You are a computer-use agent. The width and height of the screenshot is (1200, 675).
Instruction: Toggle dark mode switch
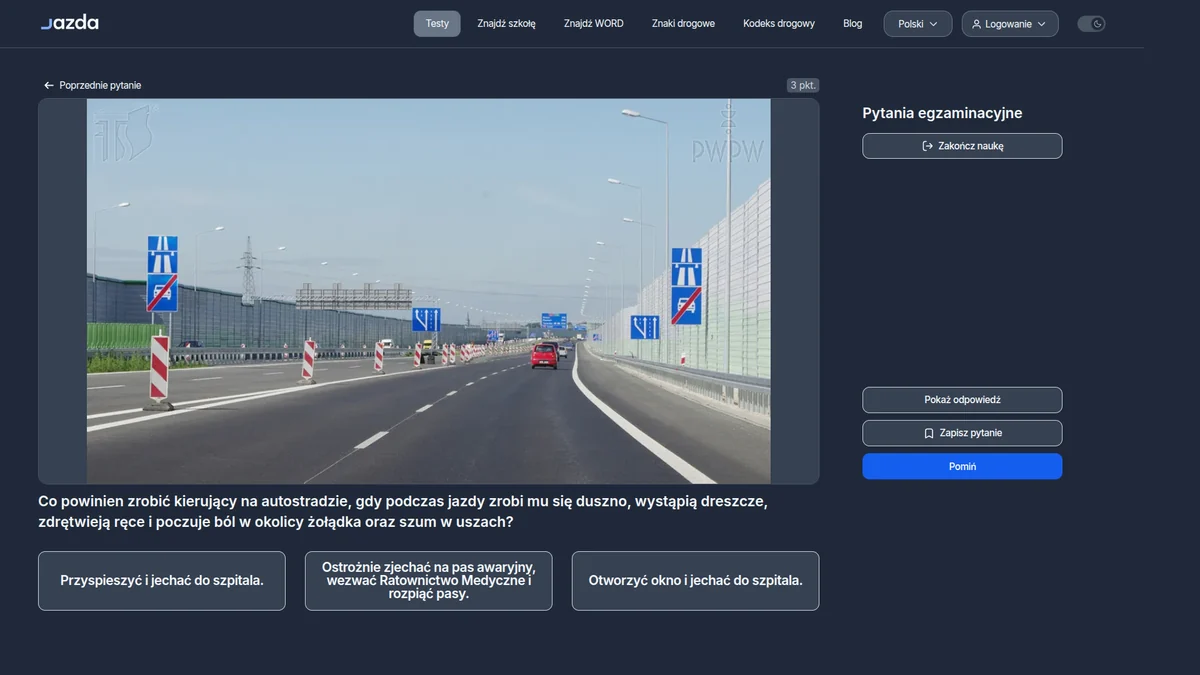[x=1091, y=24]
